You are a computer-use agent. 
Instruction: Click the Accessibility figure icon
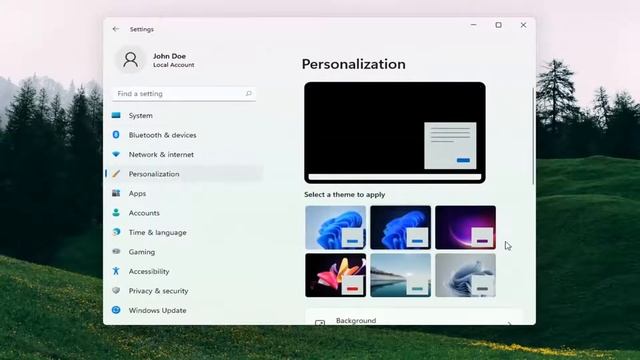(116, 271)
